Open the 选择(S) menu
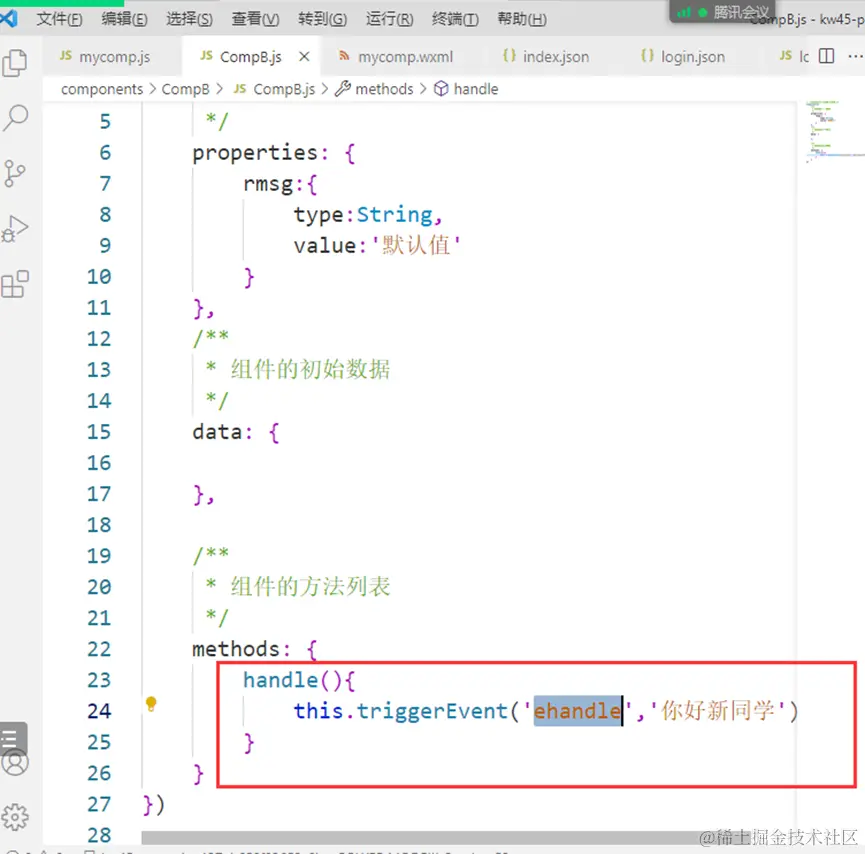This screenshot has height=854, width=865. coord(189,19)
